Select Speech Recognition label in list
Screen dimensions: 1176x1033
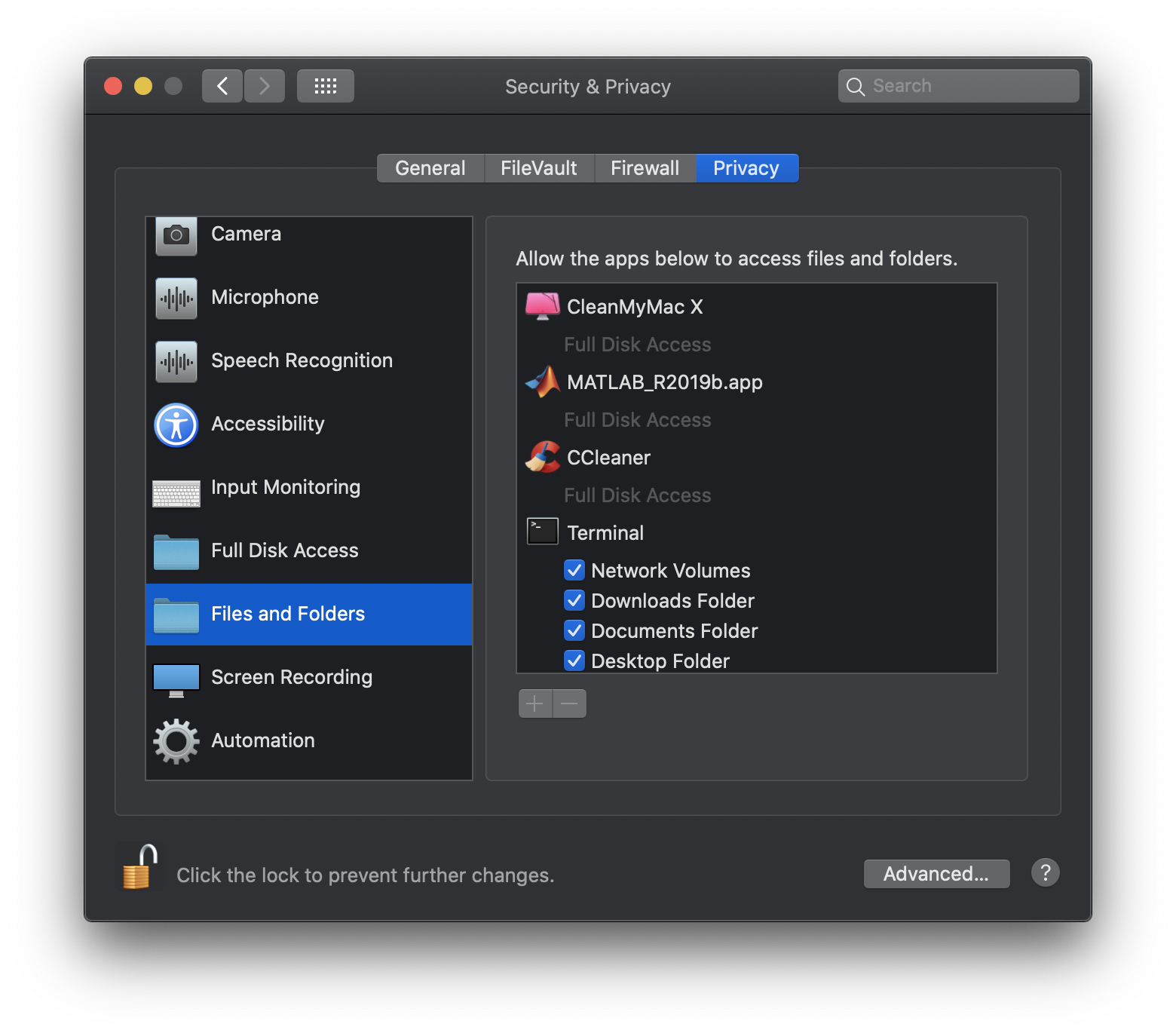(x=302, y=361)
